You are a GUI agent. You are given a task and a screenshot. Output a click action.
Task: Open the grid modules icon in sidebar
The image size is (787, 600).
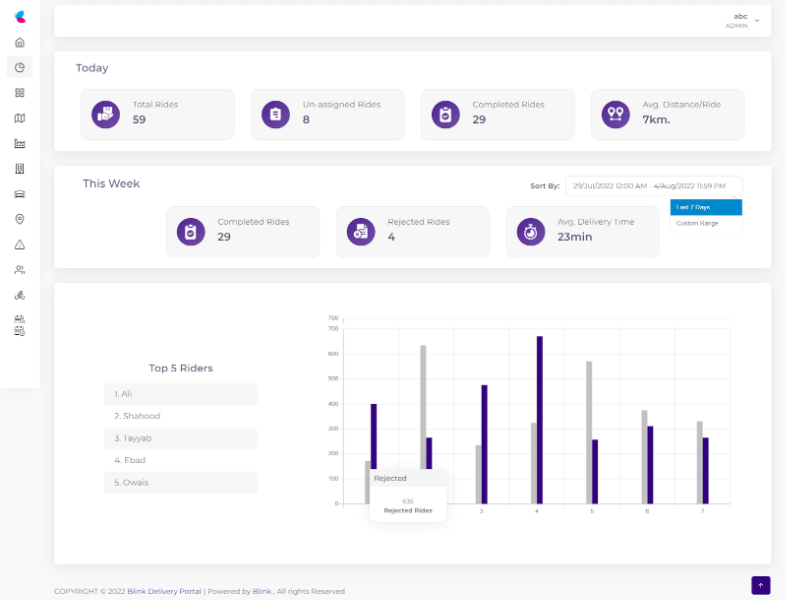point(19,92)
